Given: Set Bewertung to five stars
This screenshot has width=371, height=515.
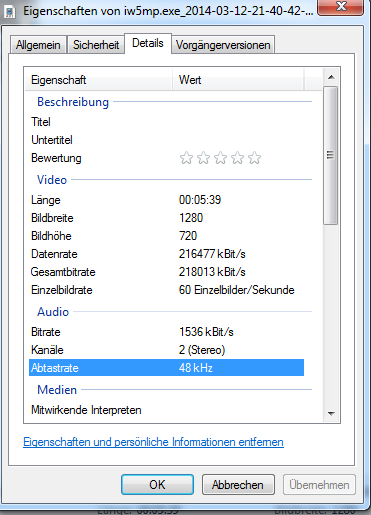Looking at the screenshot, I should tap(254, 158).
